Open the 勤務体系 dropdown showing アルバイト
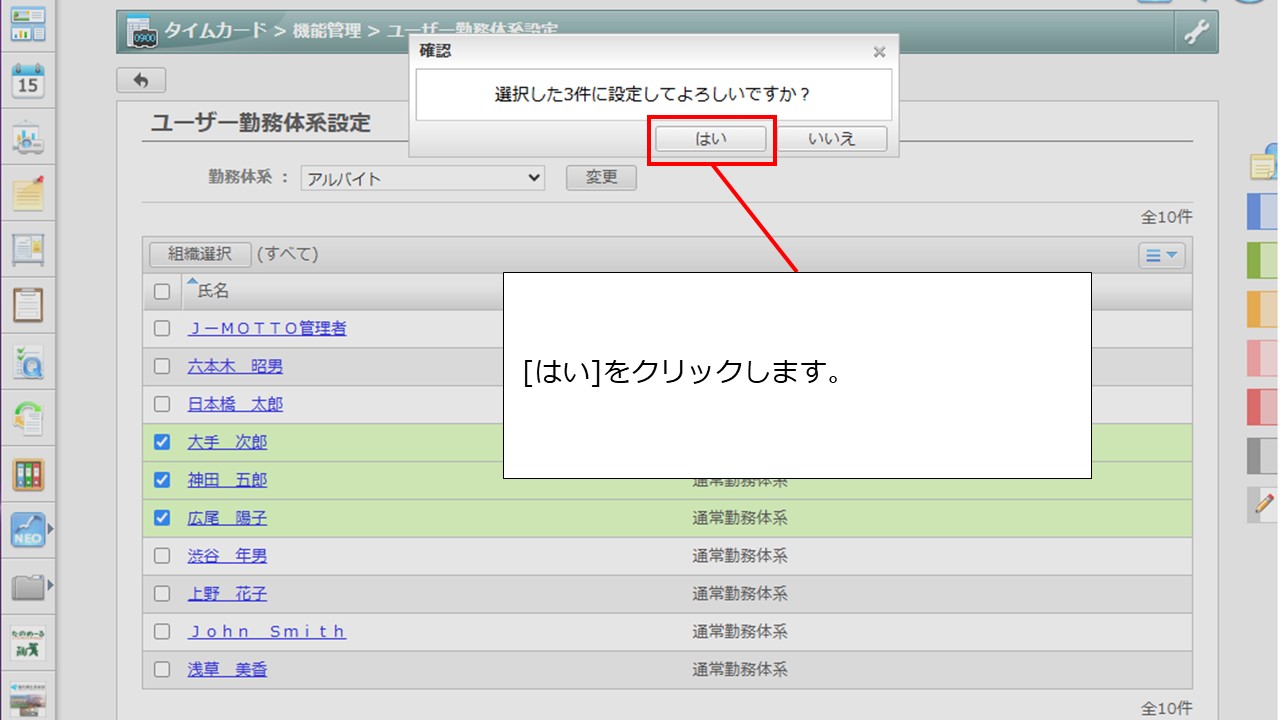 pos(422,178)
